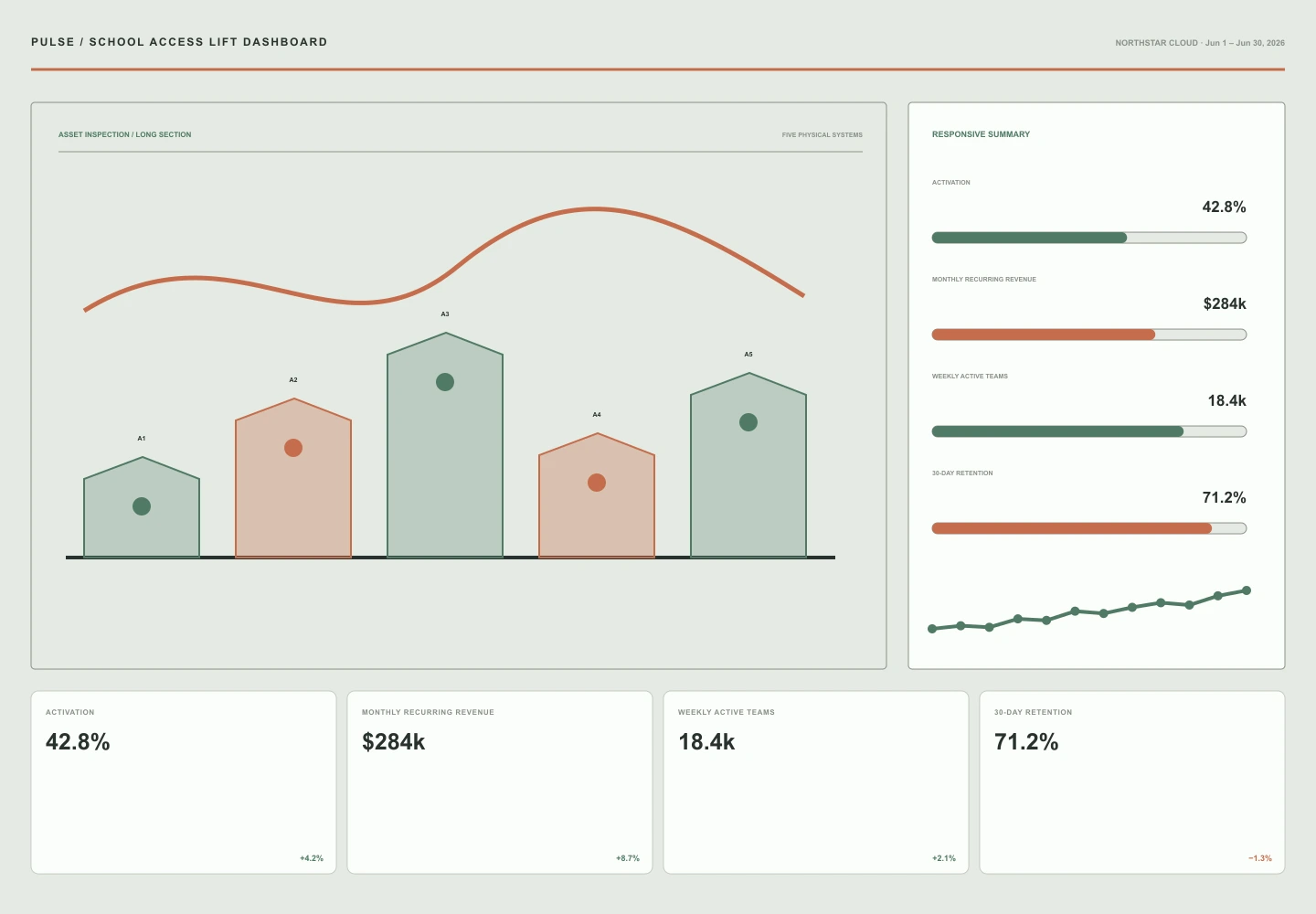1316x914 pixels.
Task: Click the green dot inside asset A5
Action: click(x=748, y=422)
